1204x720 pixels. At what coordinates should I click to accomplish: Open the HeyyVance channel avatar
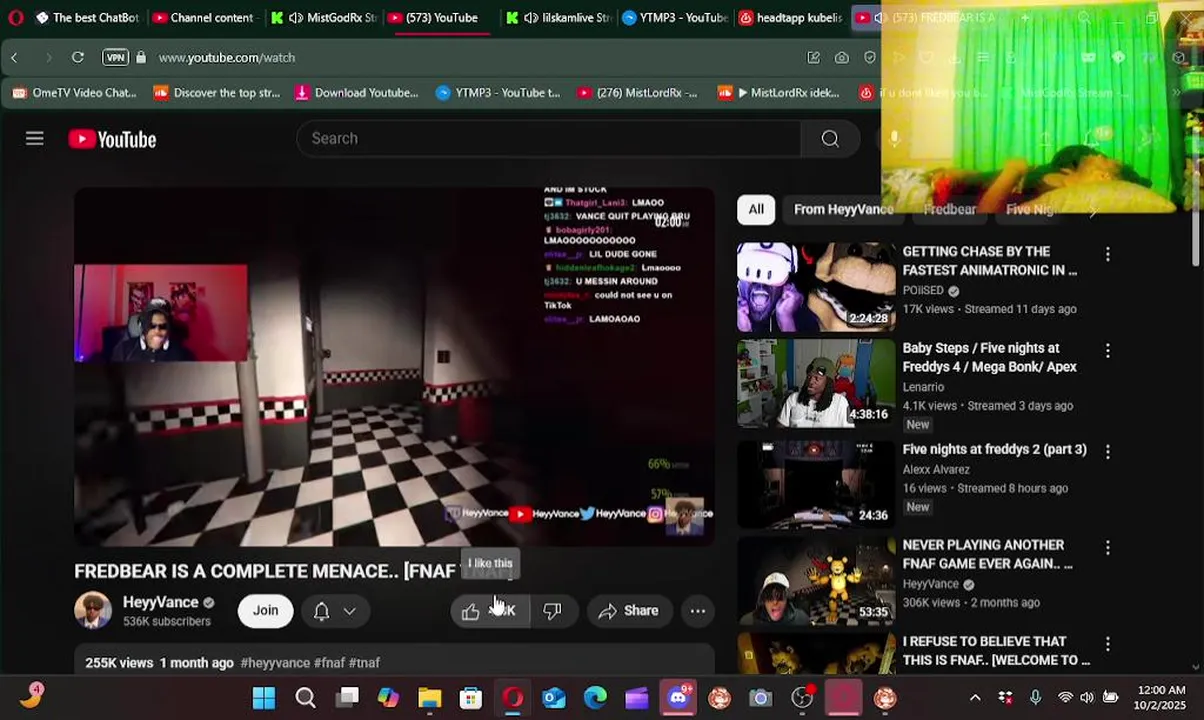tap(93, 610)
